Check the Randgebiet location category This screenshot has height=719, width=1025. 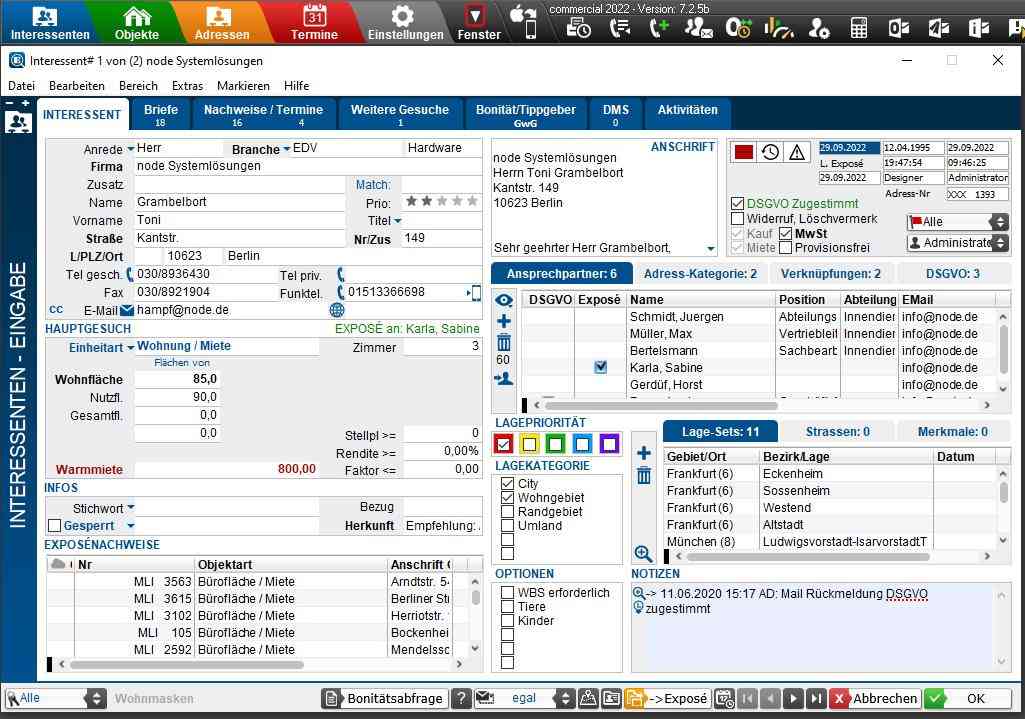tap(507, 512)
